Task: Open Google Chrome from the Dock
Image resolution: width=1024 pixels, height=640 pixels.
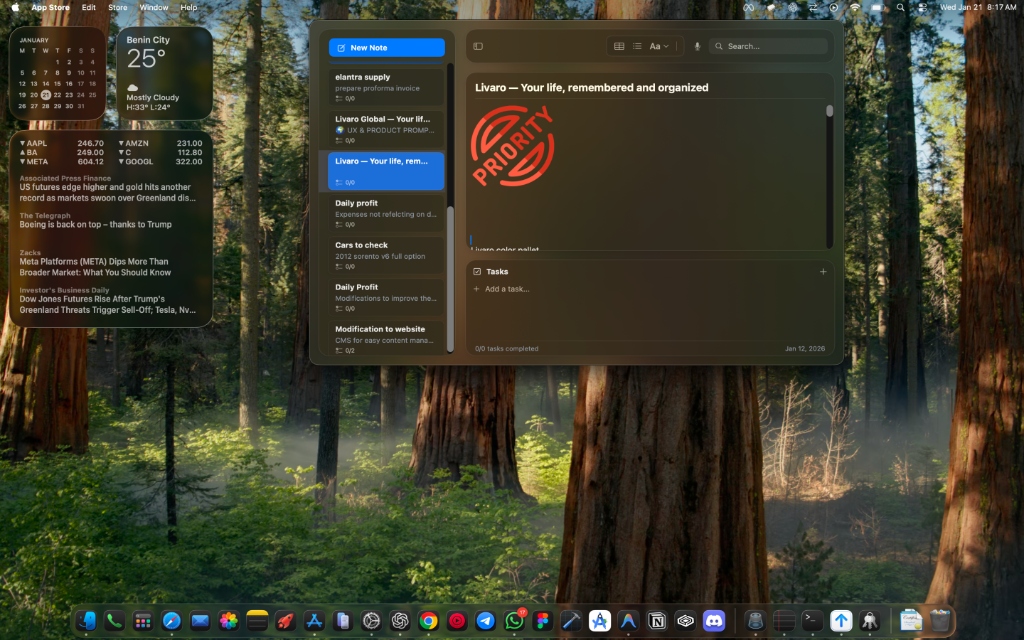Action: tap(428, 620)
